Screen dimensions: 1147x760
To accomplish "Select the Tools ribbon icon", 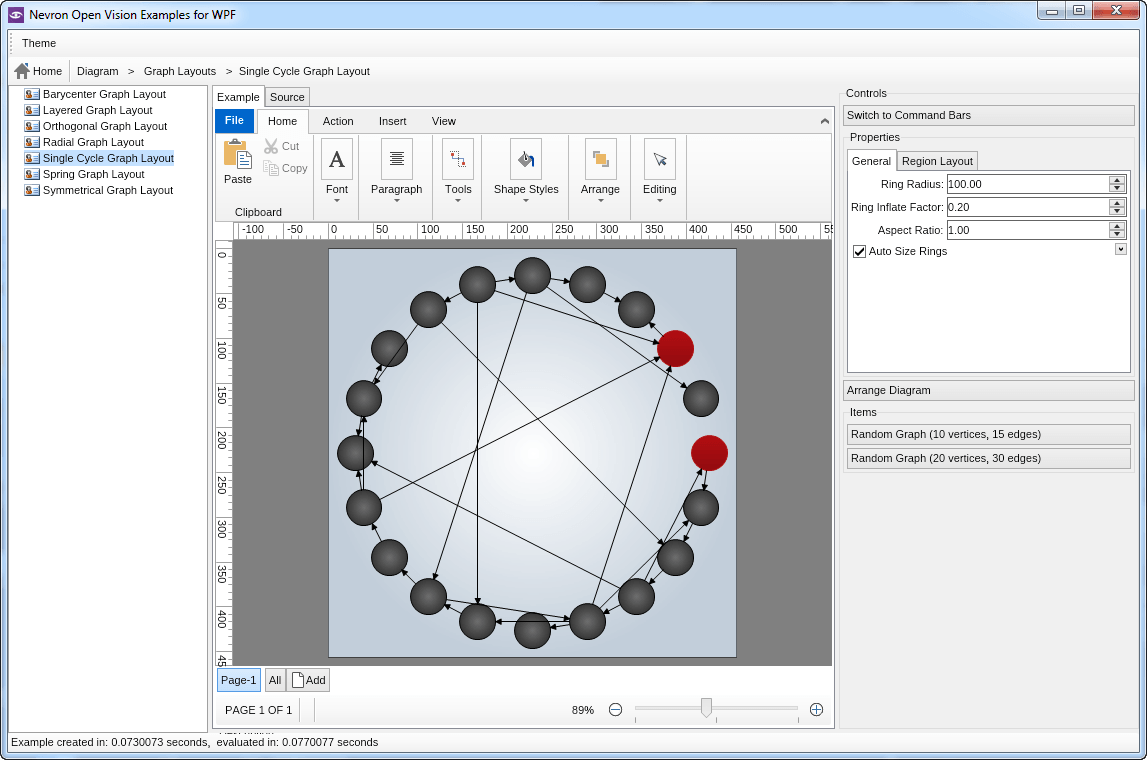I will pyautogui.click(x=458, y=159).
